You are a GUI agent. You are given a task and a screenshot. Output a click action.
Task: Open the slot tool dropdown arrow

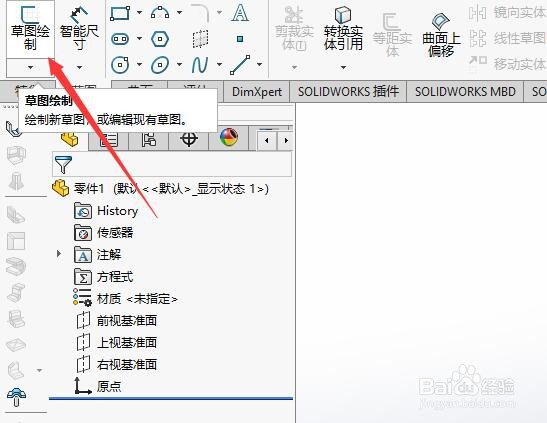pyautogui.click(x=139, y=38)
